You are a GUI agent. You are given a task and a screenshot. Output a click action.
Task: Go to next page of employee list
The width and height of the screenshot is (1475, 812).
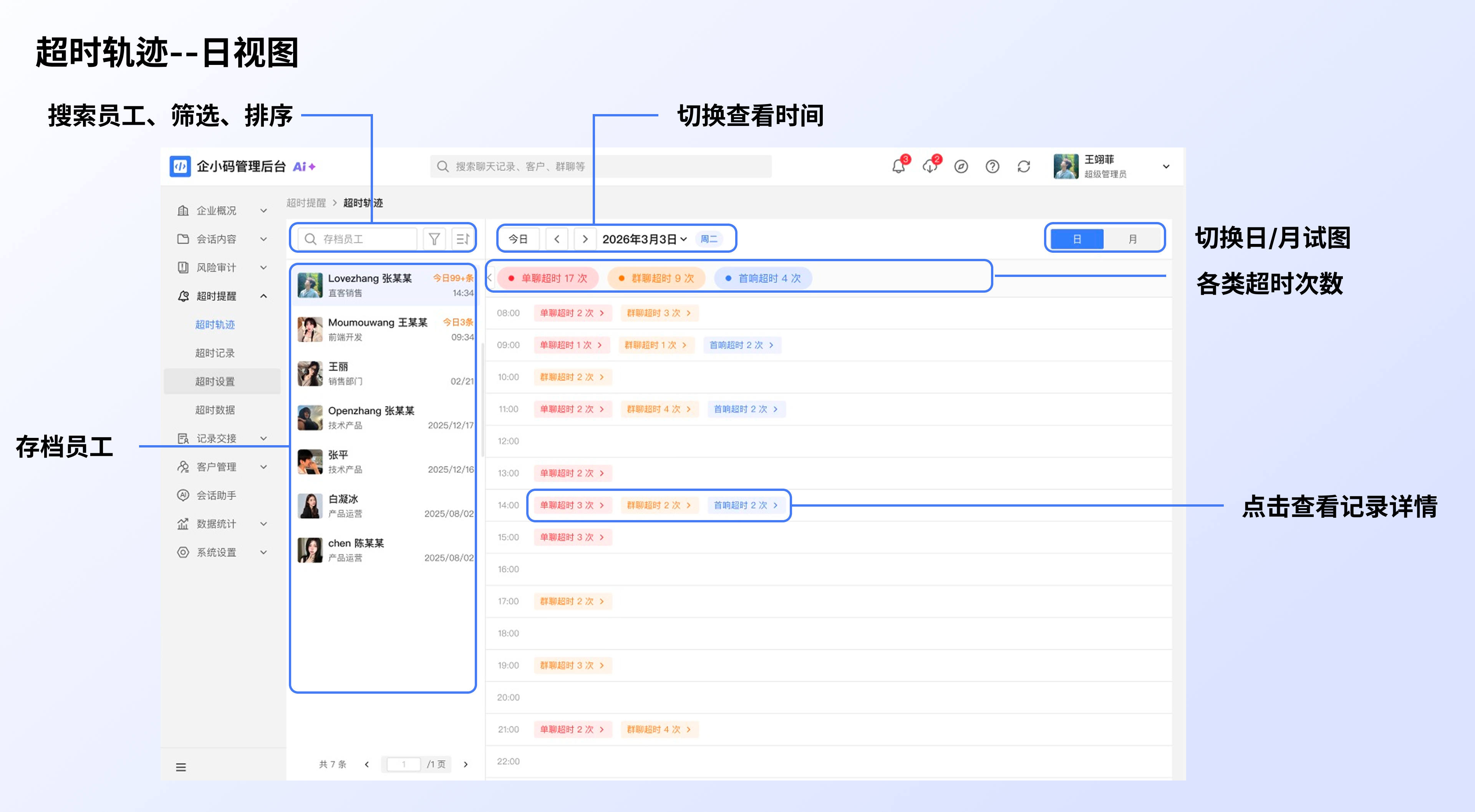[466, 764]
